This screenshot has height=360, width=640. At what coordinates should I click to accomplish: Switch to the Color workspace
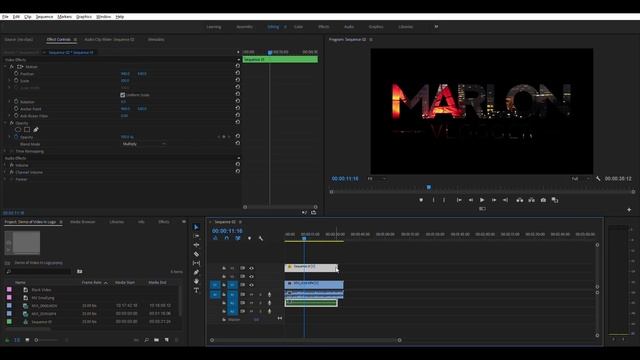298,27
